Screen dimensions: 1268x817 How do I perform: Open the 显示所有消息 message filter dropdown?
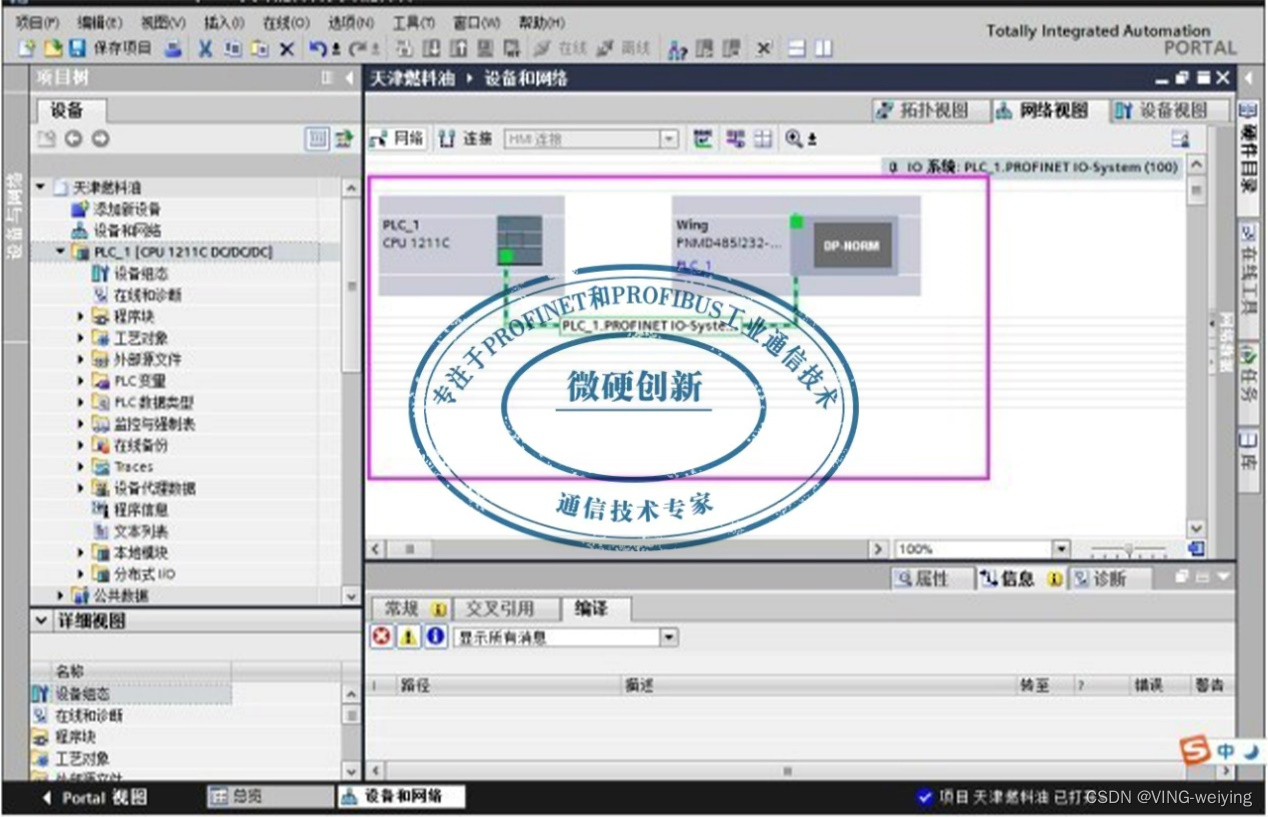(x=669, y=637)
